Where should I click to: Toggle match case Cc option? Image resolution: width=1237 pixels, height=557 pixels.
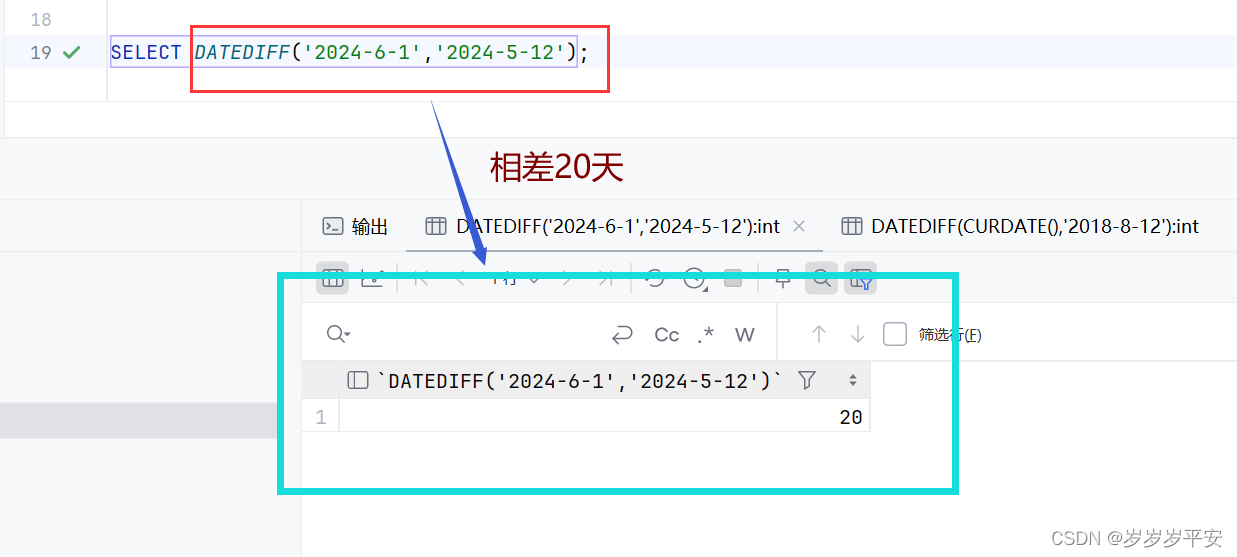coord(667,335)
